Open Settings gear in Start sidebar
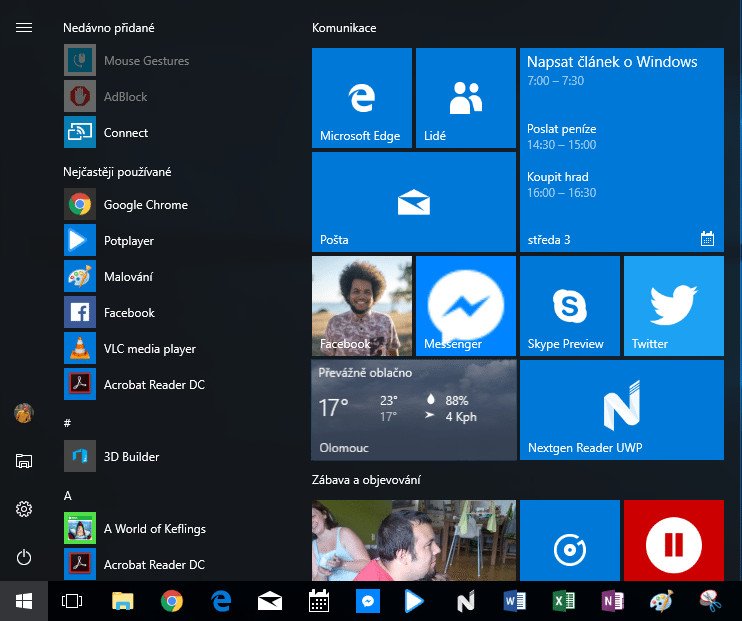 (24, 509)
